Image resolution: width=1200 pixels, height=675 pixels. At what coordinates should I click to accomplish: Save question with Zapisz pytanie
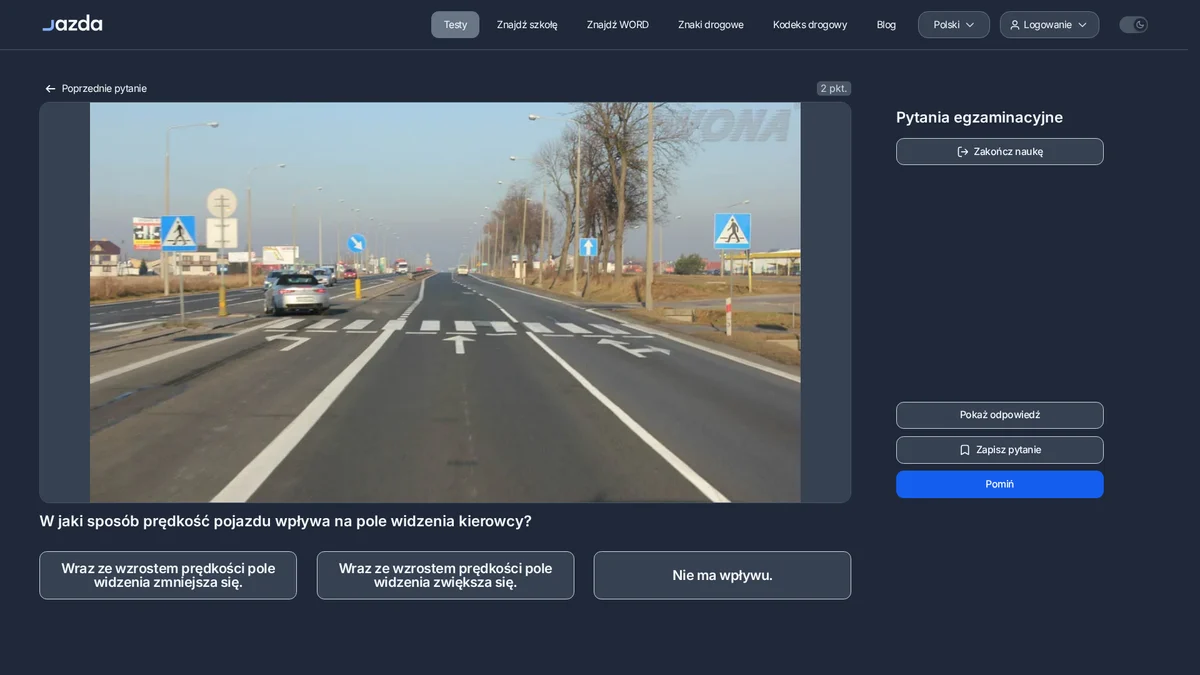(x=1000, y=450)
